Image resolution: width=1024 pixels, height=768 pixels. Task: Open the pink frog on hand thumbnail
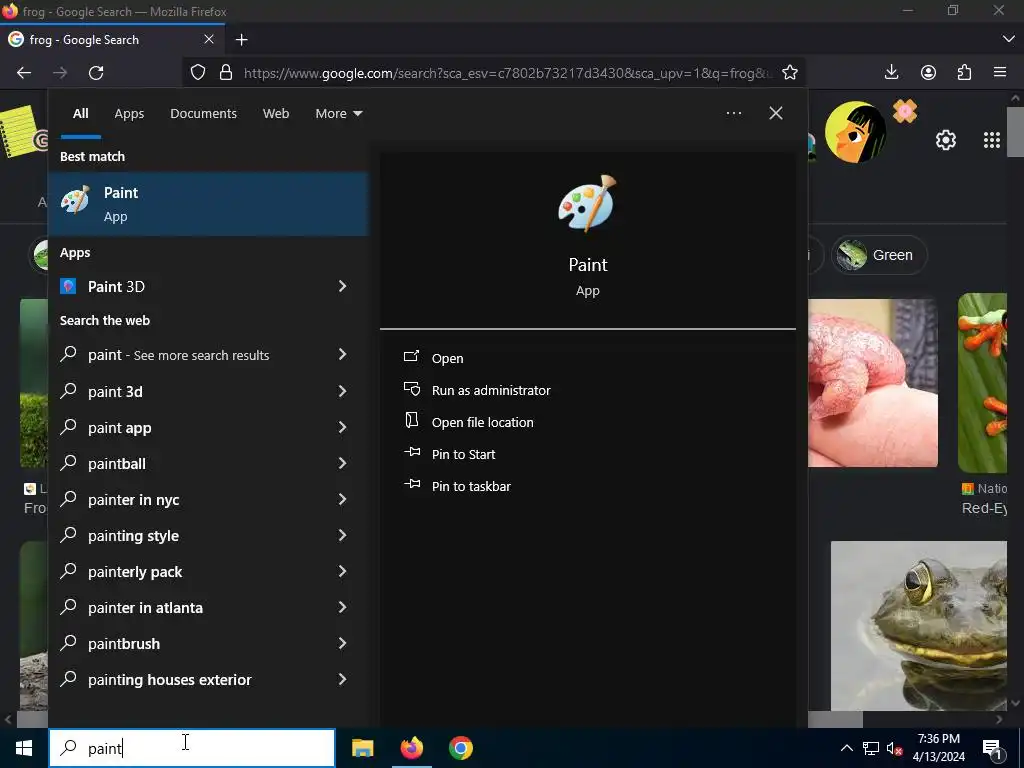[872, 383]
